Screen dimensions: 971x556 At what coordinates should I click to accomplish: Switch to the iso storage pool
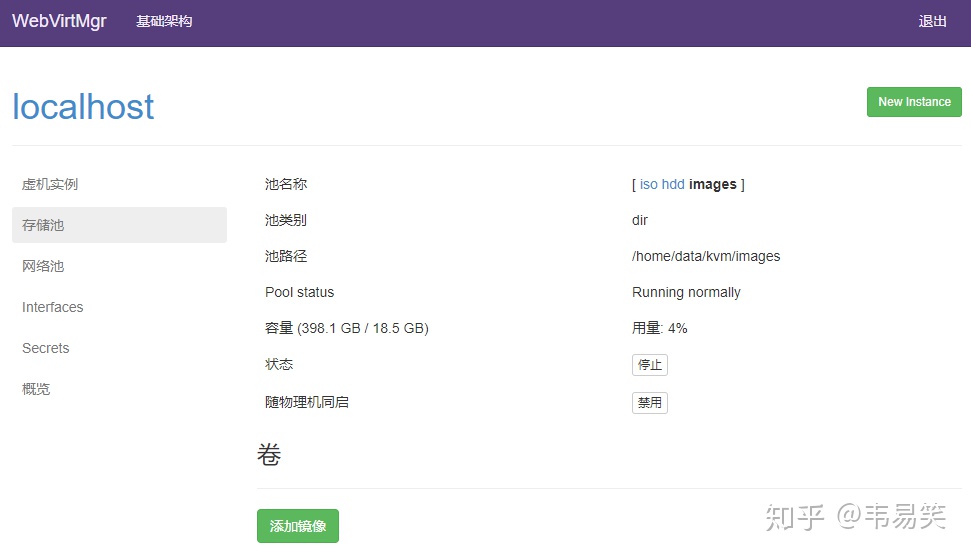[648, 185]
